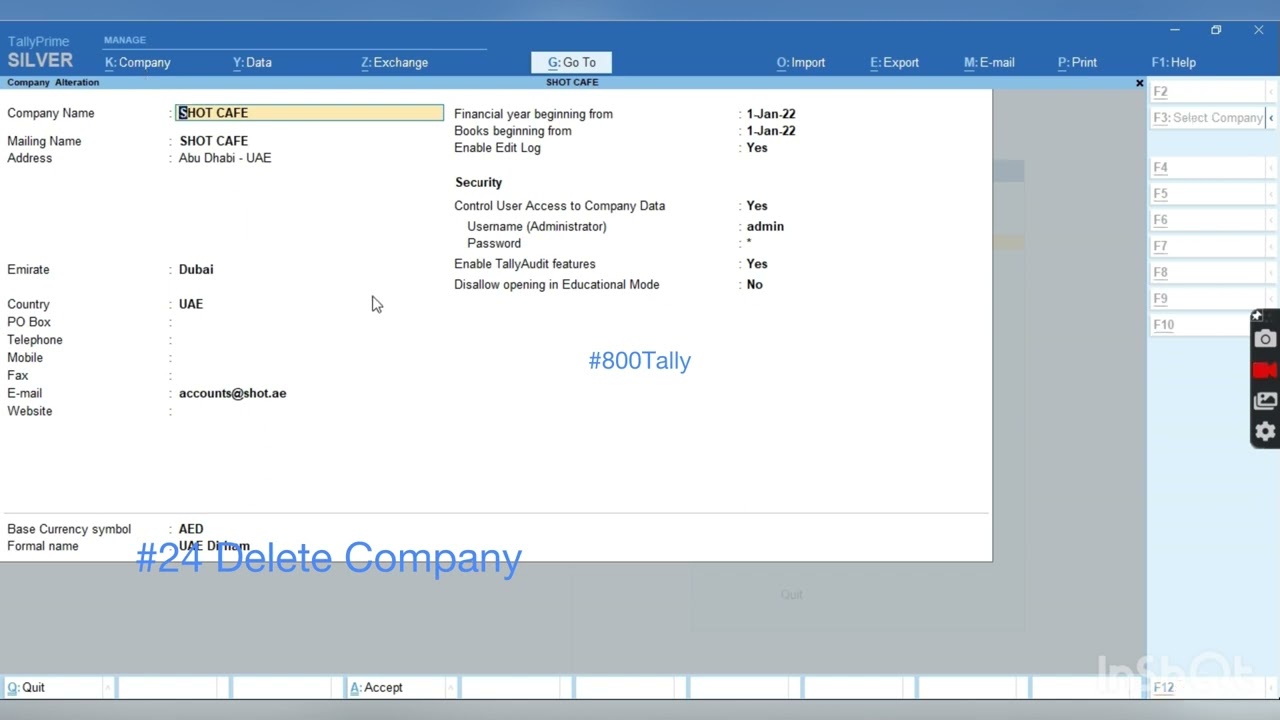Click the E-mail value accounts@shot.ae
The width and height of the screenshot is (1280, 720).
(233, 393)
